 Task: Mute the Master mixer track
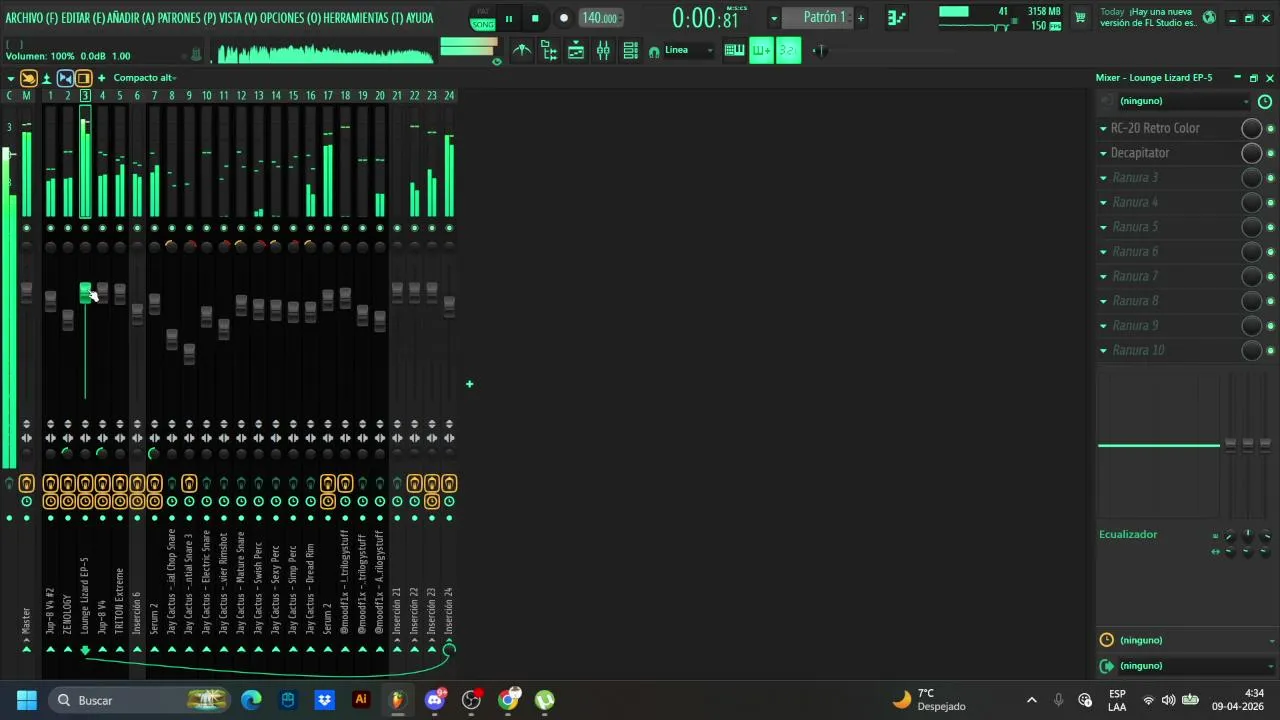tap(26, 228)
